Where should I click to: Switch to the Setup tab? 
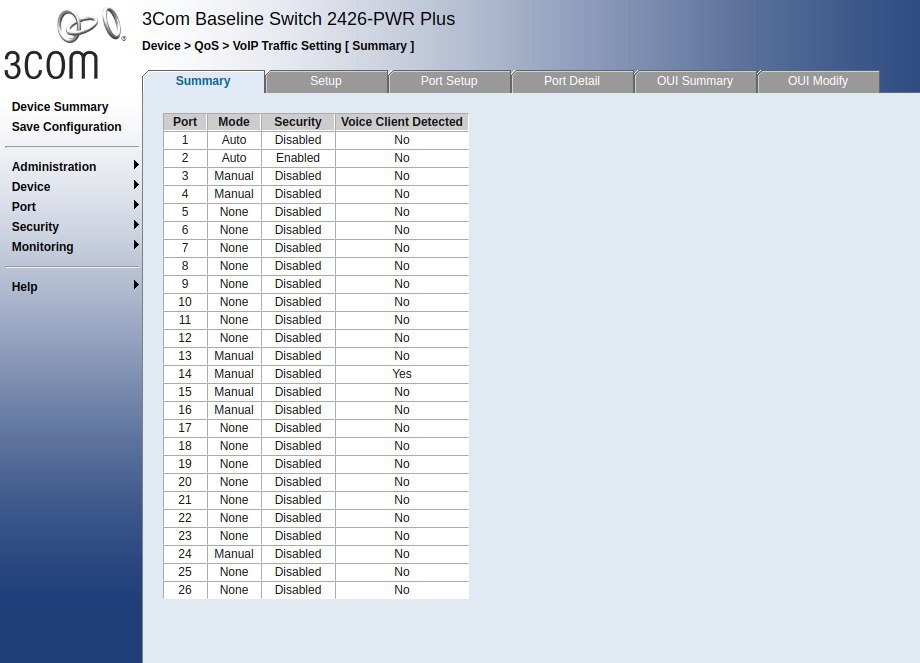pos(326,81)
